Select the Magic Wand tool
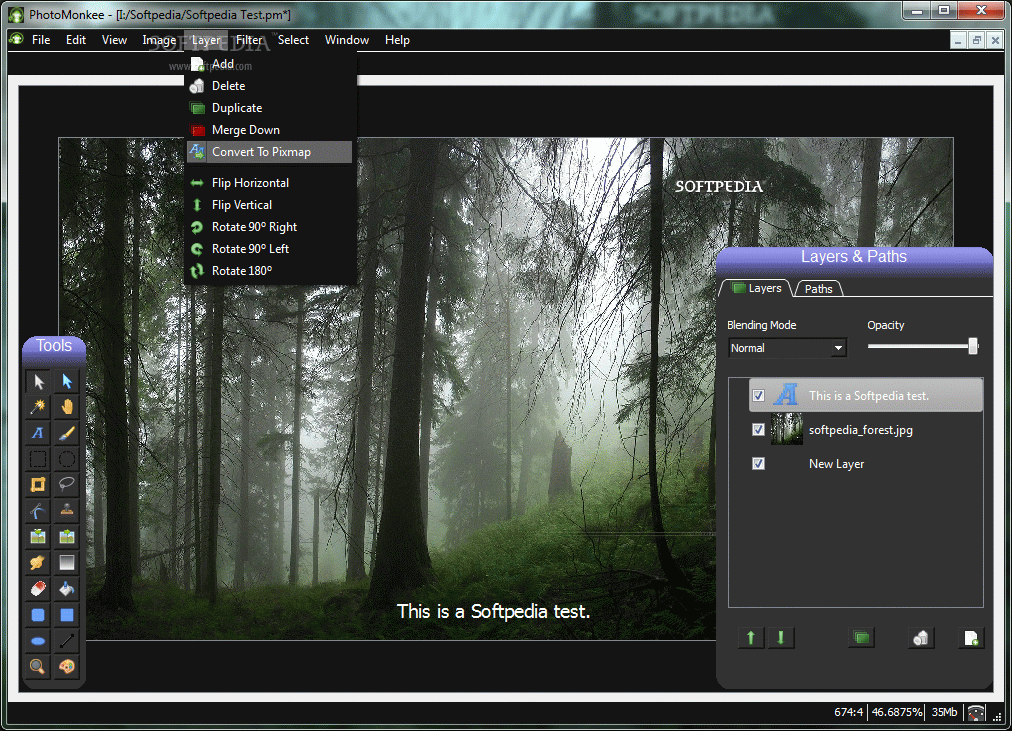This screenshot has height=731, width=1012. point(38,407)
